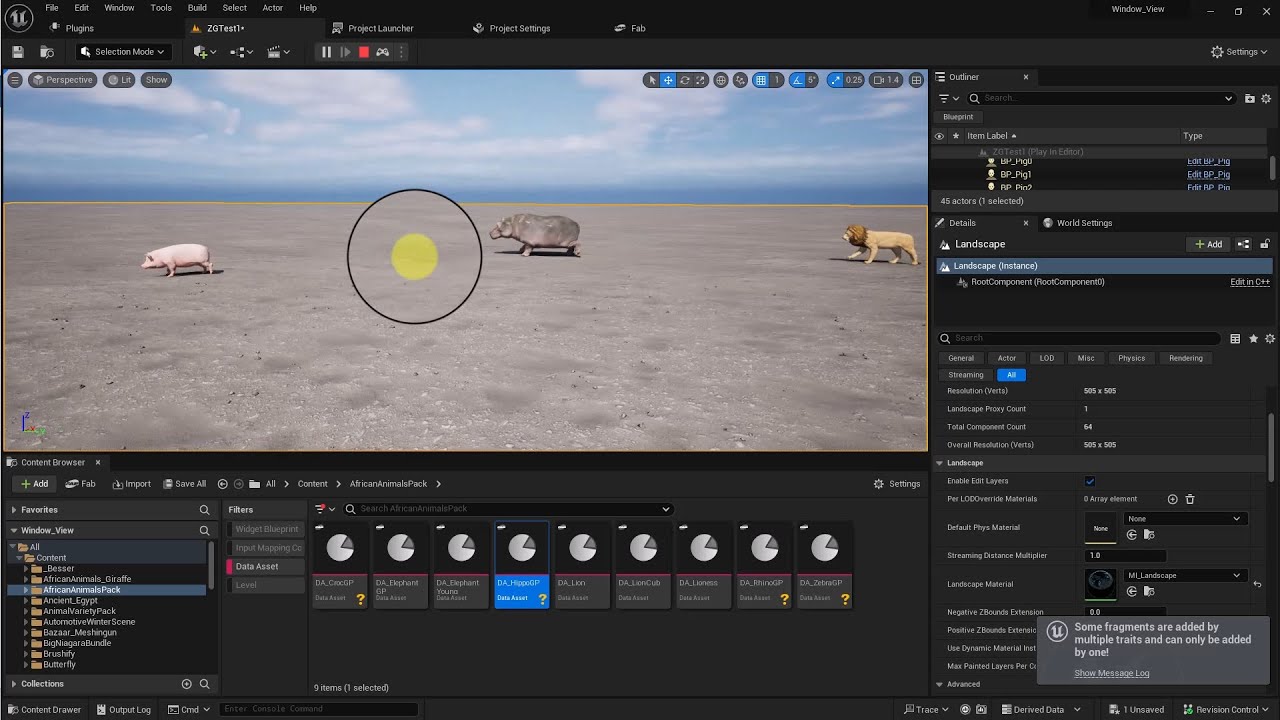The height and width of the screenshot is (720, 1280).
Task: Open the toolbar Settings dropdown
Action: click(1239, 52)
